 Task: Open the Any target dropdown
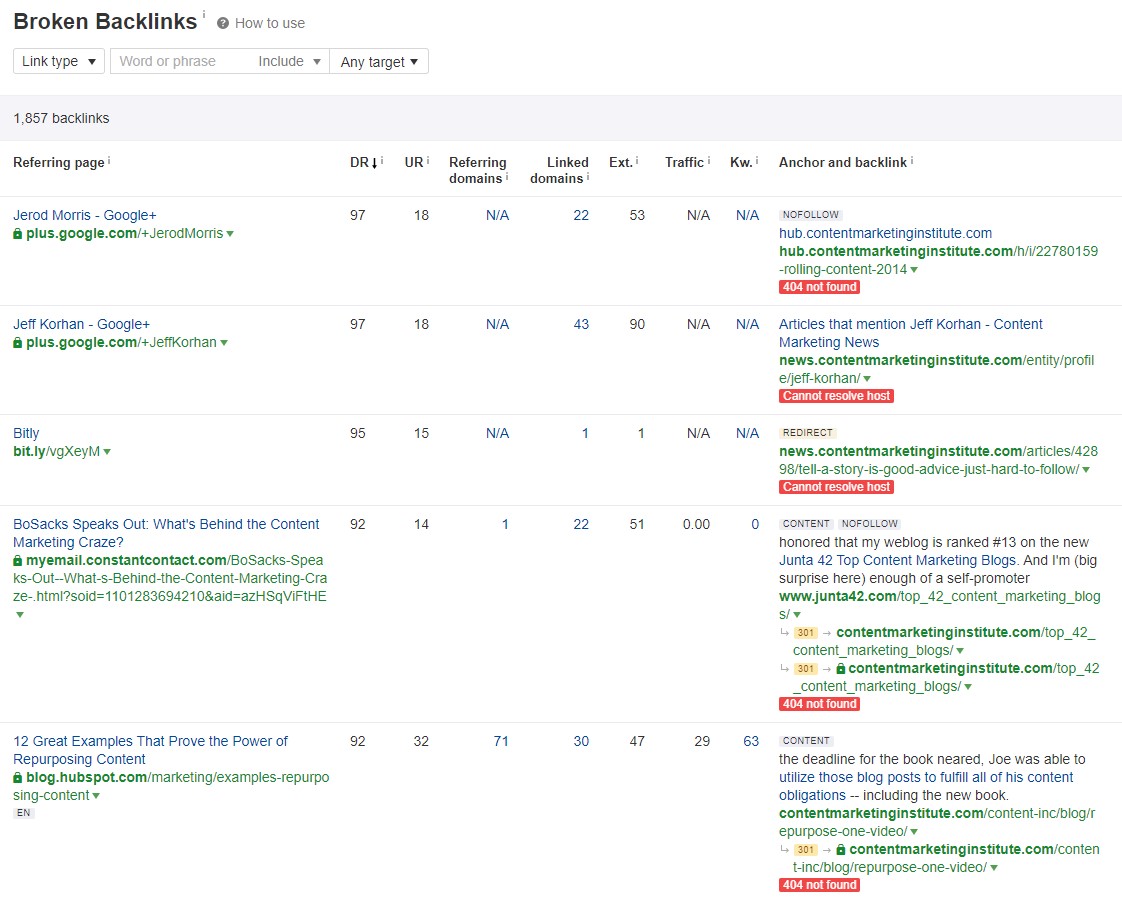(379, 62)
